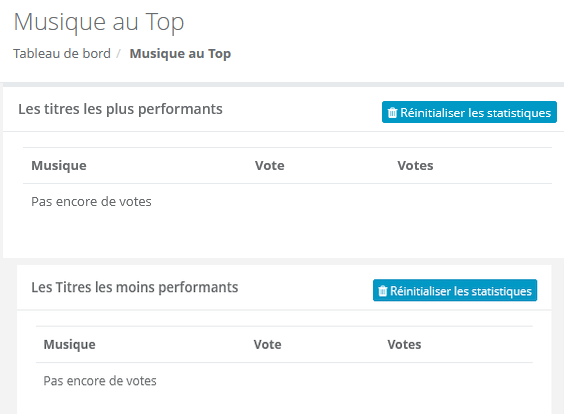Sort bottom table by Votes column
564x414 pixels.
(x=404, y=344)
